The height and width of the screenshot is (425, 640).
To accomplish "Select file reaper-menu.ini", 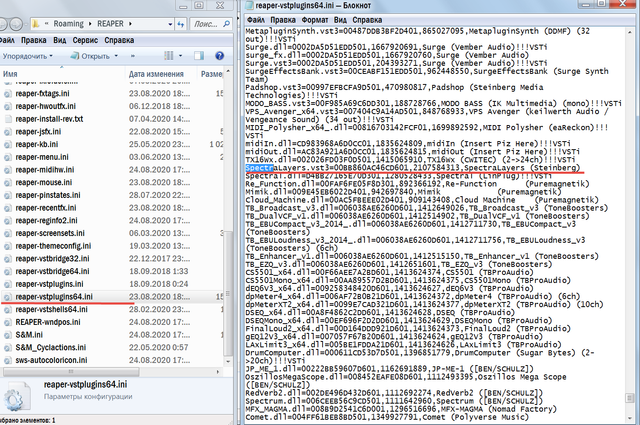I will [42, 157].
